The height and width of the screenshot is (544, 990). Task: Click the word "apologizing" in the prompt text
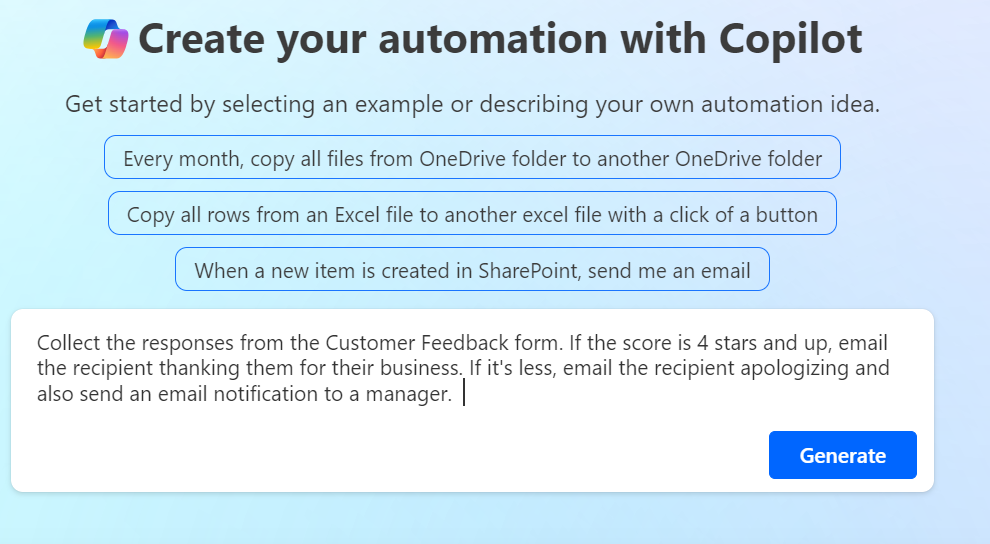[786, 369]
